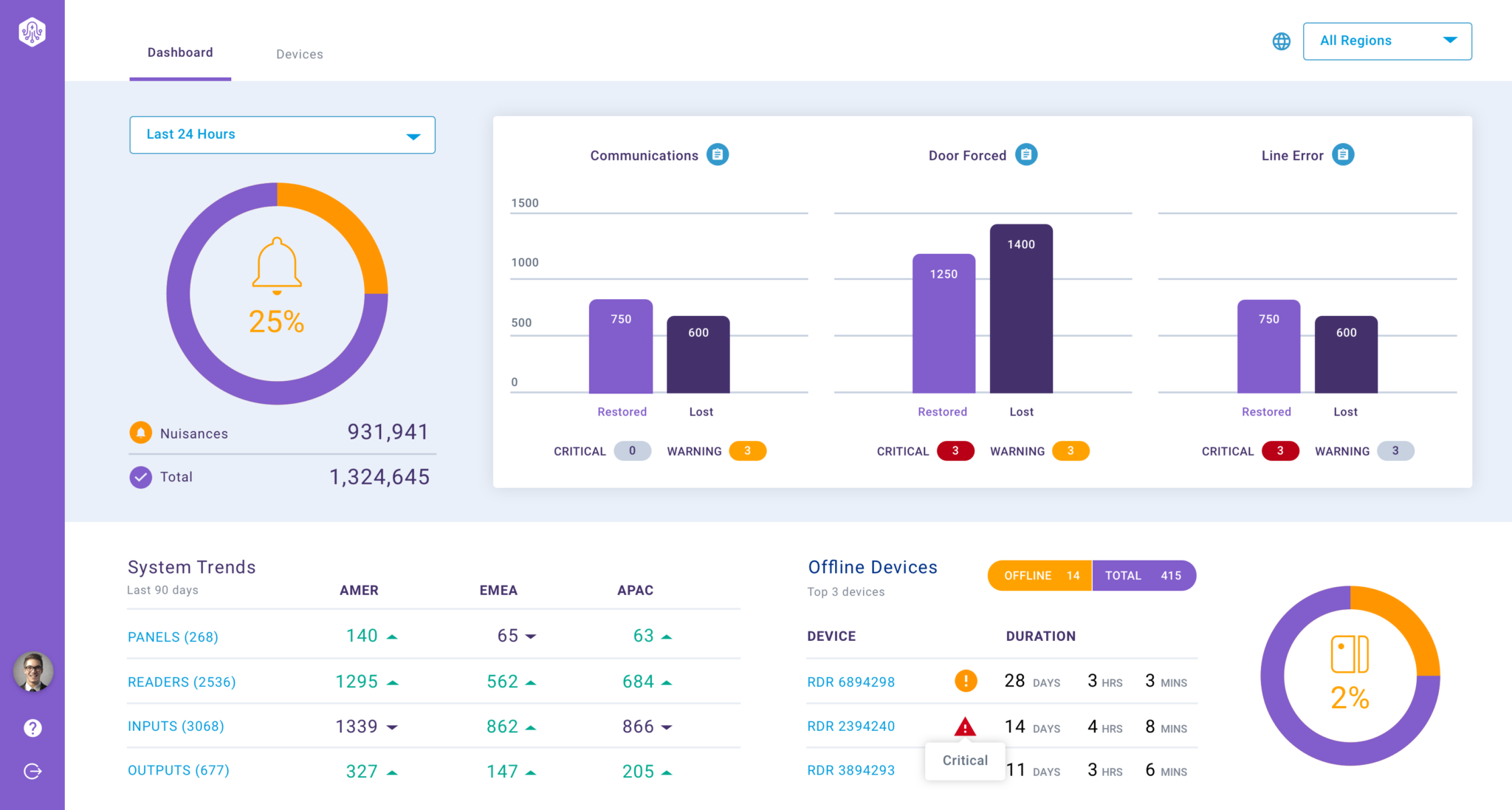Click the logout icon in sidebar
Viewport: 1512px width, 810px height.
point(32,772)
